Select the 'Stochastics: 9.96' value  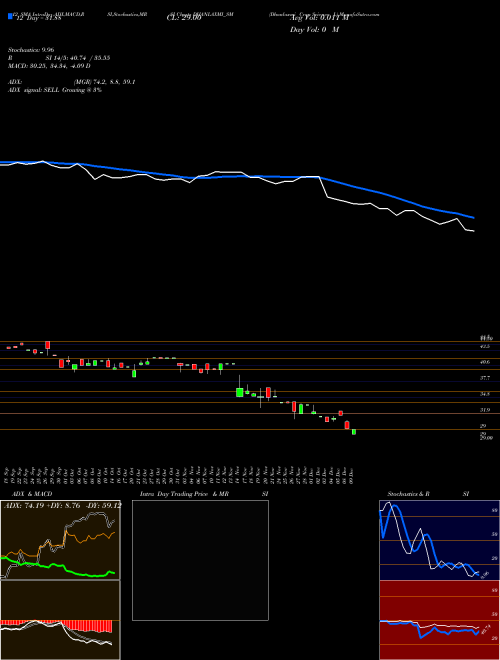click(31, 50)
